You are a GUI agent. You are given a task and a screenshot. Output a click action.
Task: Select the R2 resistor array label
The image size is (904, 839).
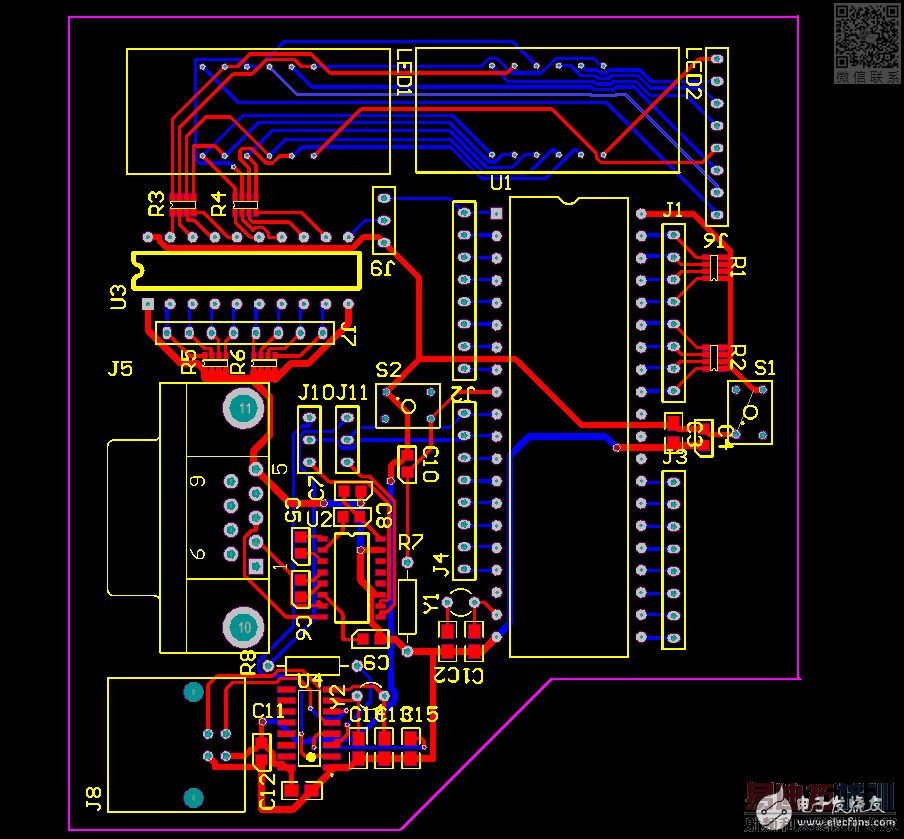coord(738,358)
